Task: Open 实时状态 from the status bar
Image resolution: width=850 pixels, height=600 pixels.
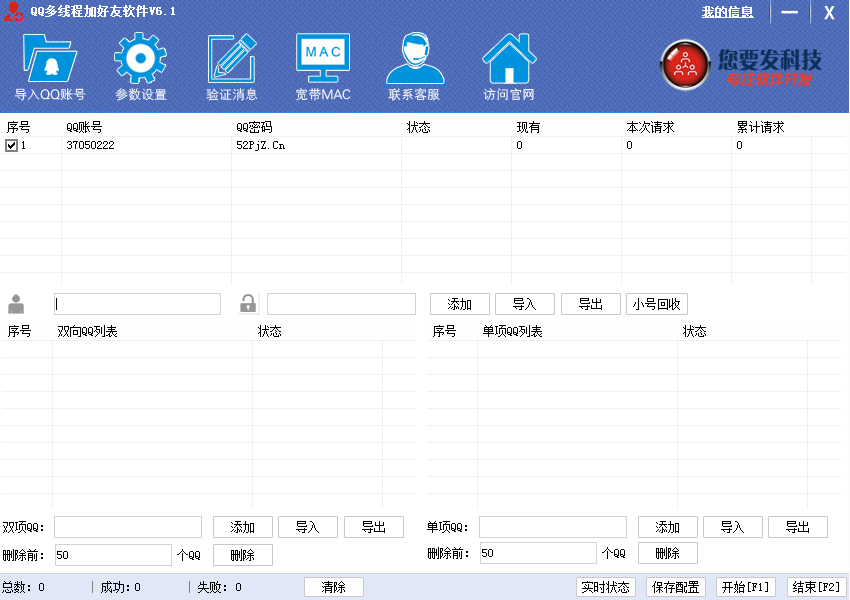Action: 606,587
